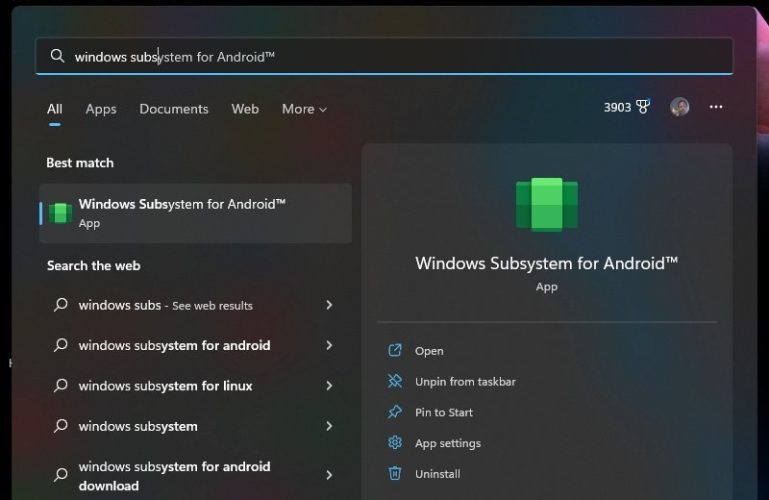Select Windows Subsystem for Android best match

[x=196, y=213]
